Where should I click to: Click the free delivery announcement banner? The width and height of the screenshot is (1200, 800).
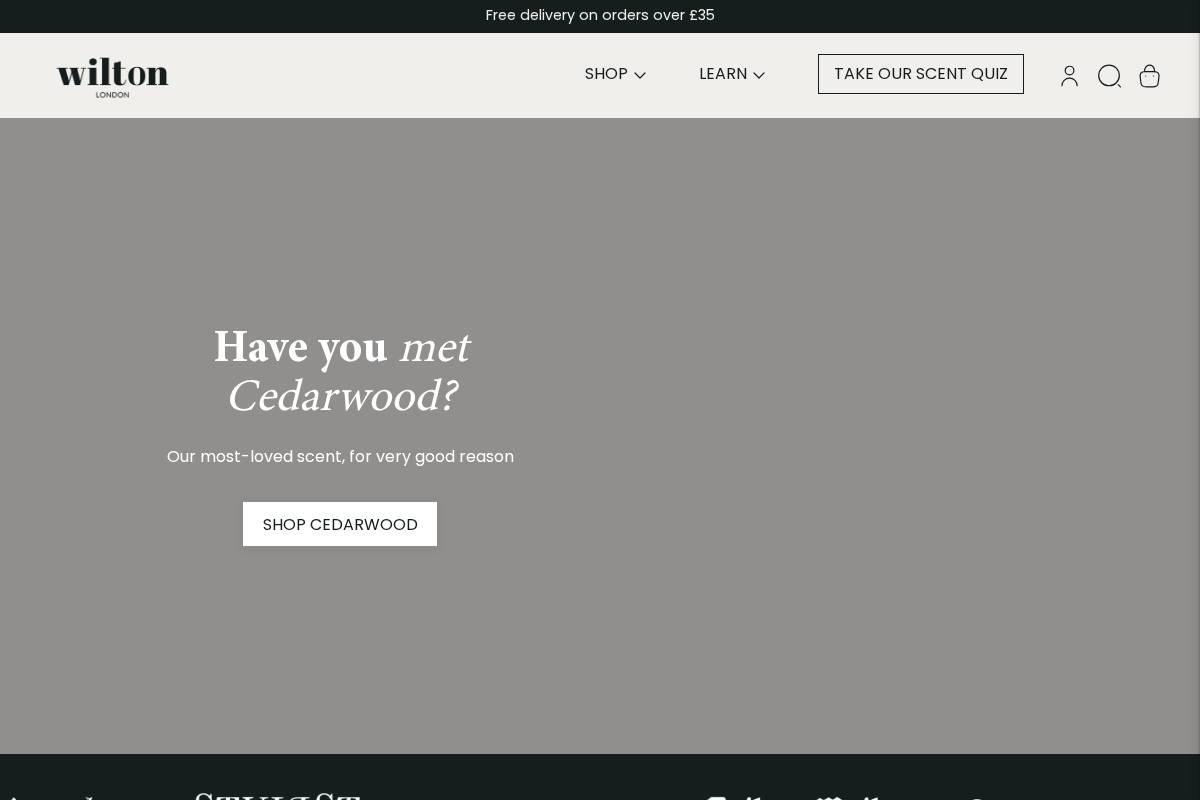[600, 15]
